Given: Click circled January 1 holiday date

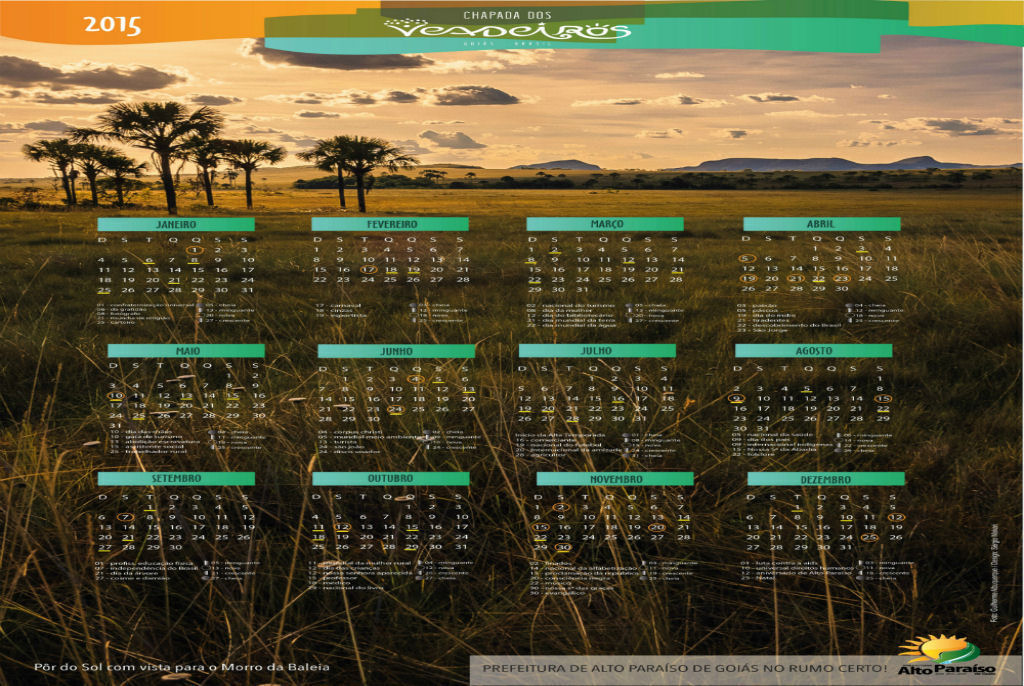Looking at the screenshot, I should tap(197, 251).
